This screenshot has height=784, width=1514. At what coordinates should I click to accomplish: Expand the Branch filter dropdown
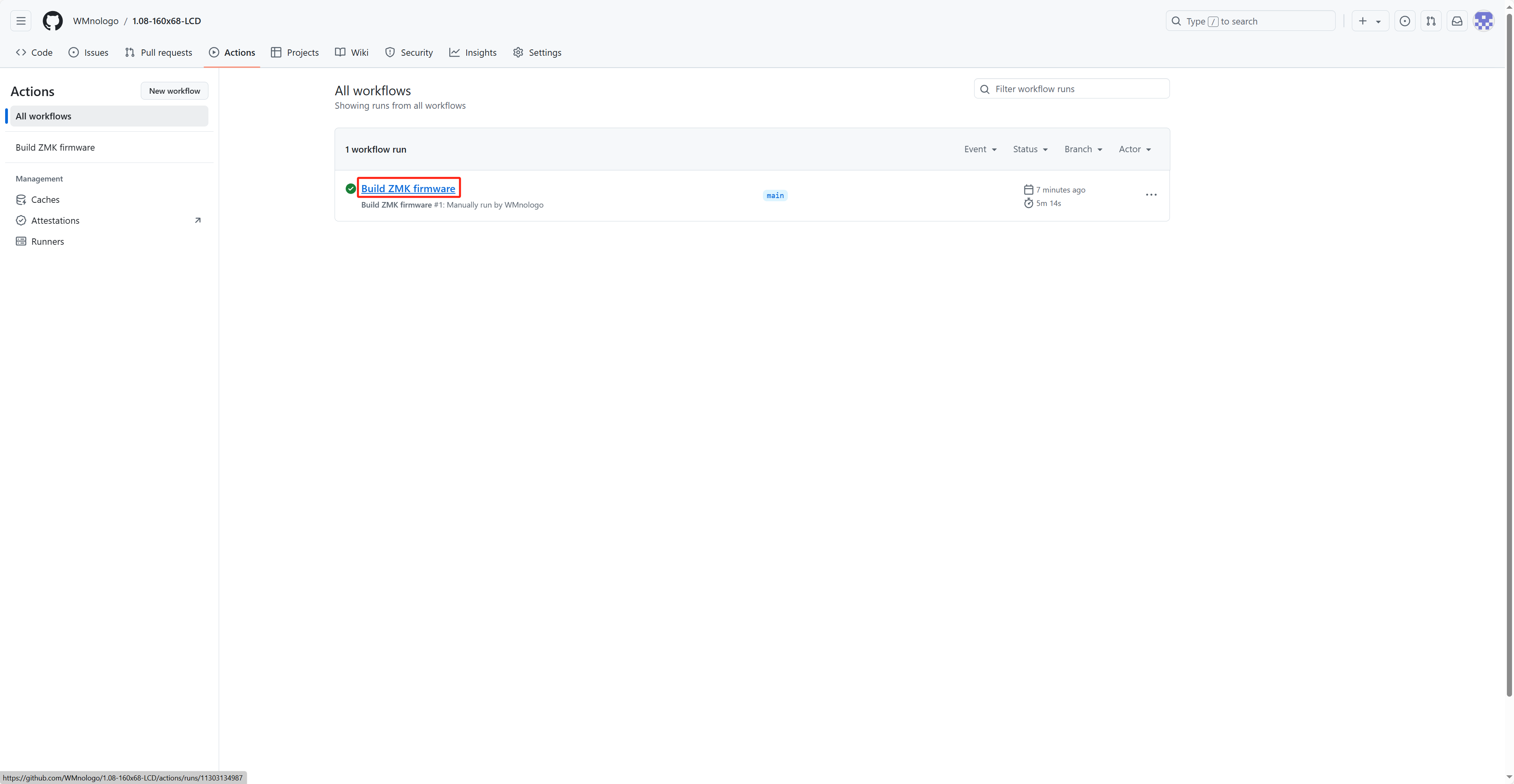tap(1083, 149)
